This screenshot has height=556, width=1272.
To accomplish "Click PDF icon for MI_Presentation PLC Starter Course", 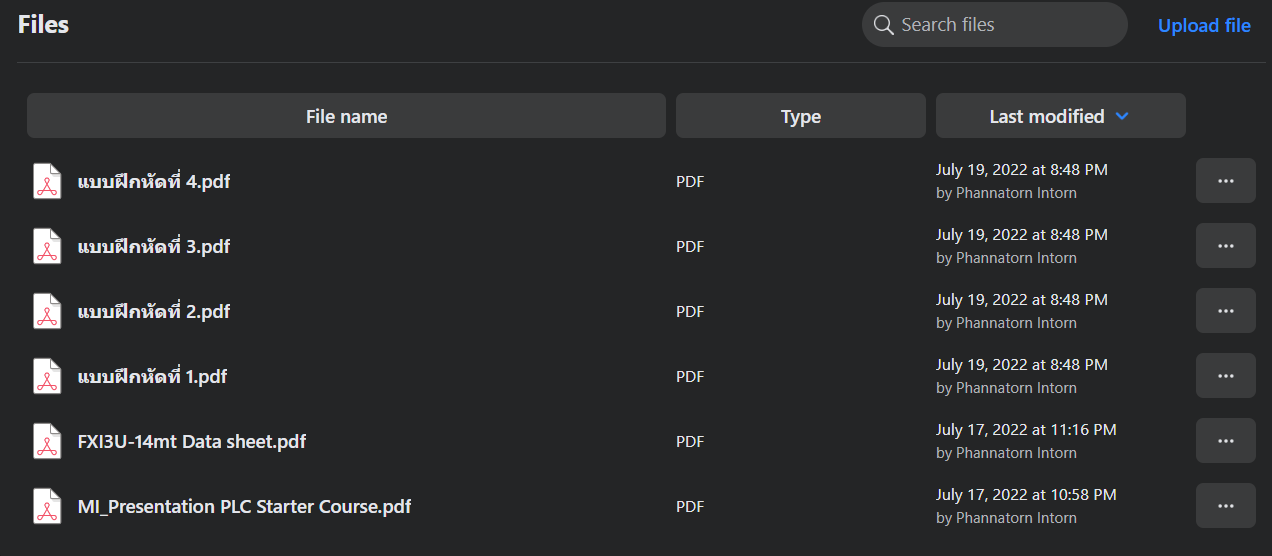I will point(47,506).
